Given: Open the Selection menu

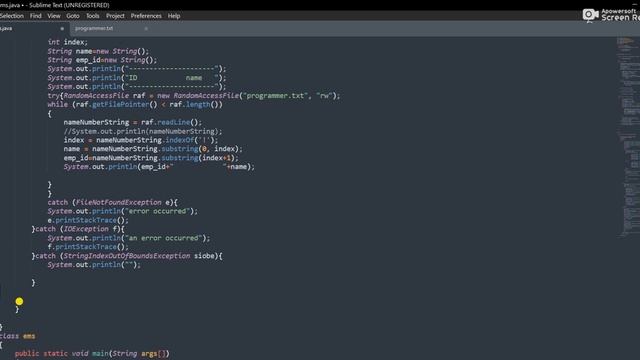Looking at the screenshot, I should pos(11,16).
